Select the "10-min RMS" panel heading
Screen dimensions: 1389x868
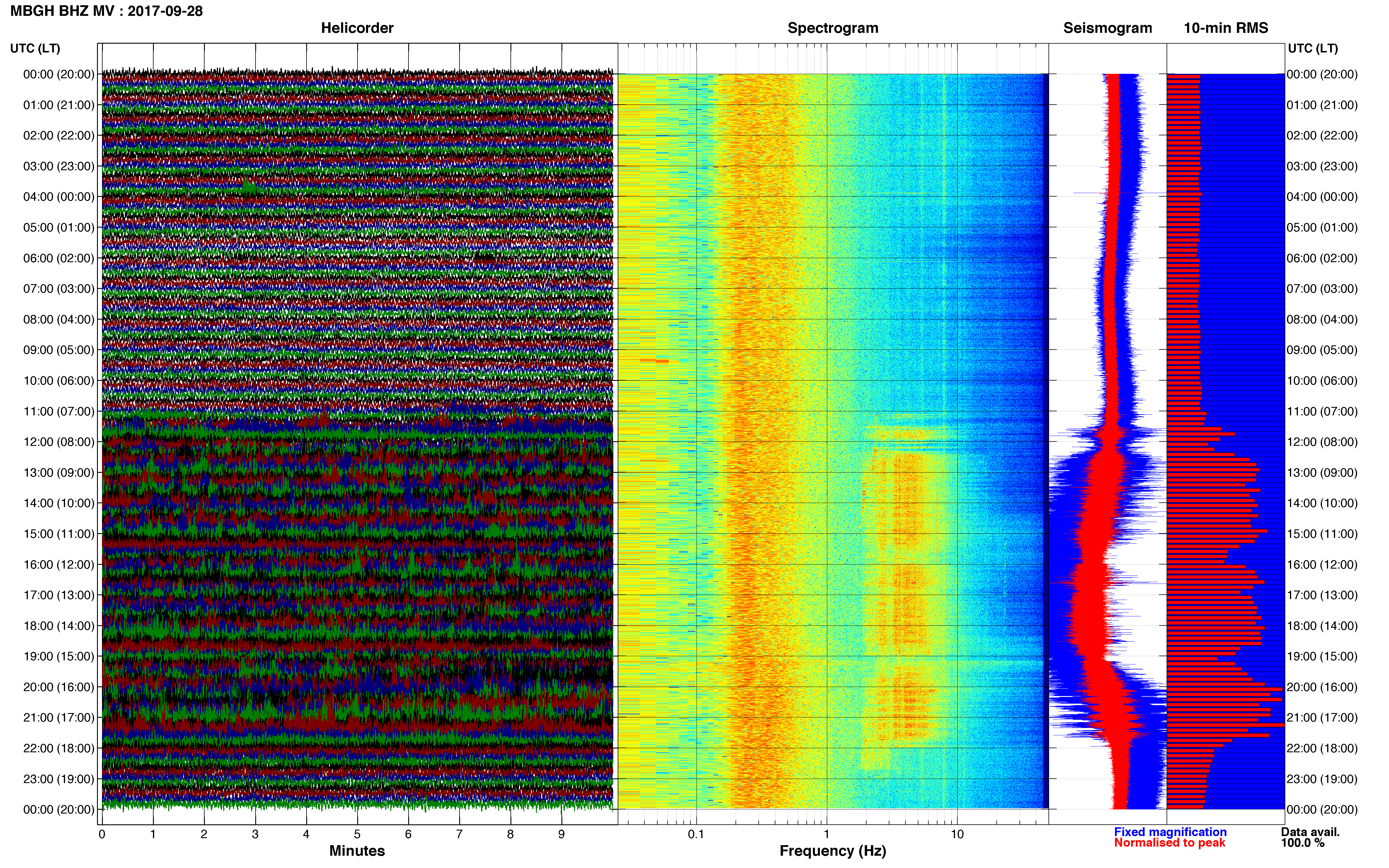coord(1226,28)
